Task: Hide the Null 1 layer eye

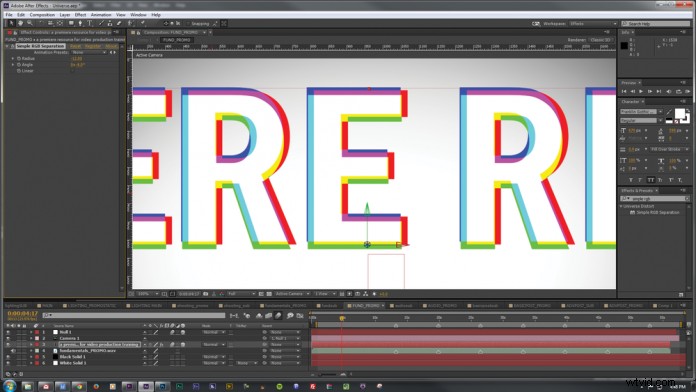Action: pyautogui.click(x=8, y=332)
